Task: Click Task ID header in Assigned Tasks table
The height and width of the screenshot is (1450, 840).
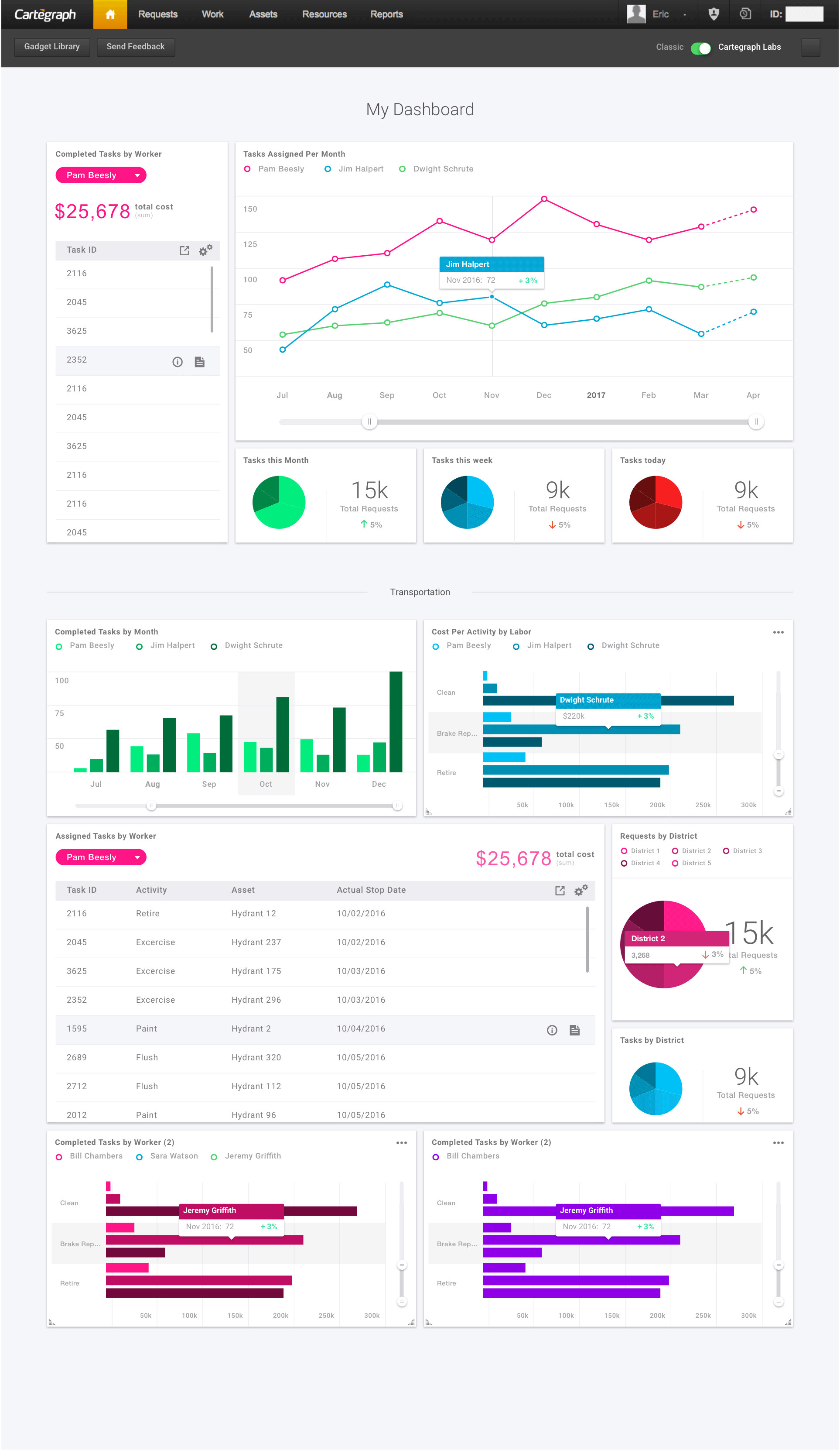Action: [x=81, y=890]
